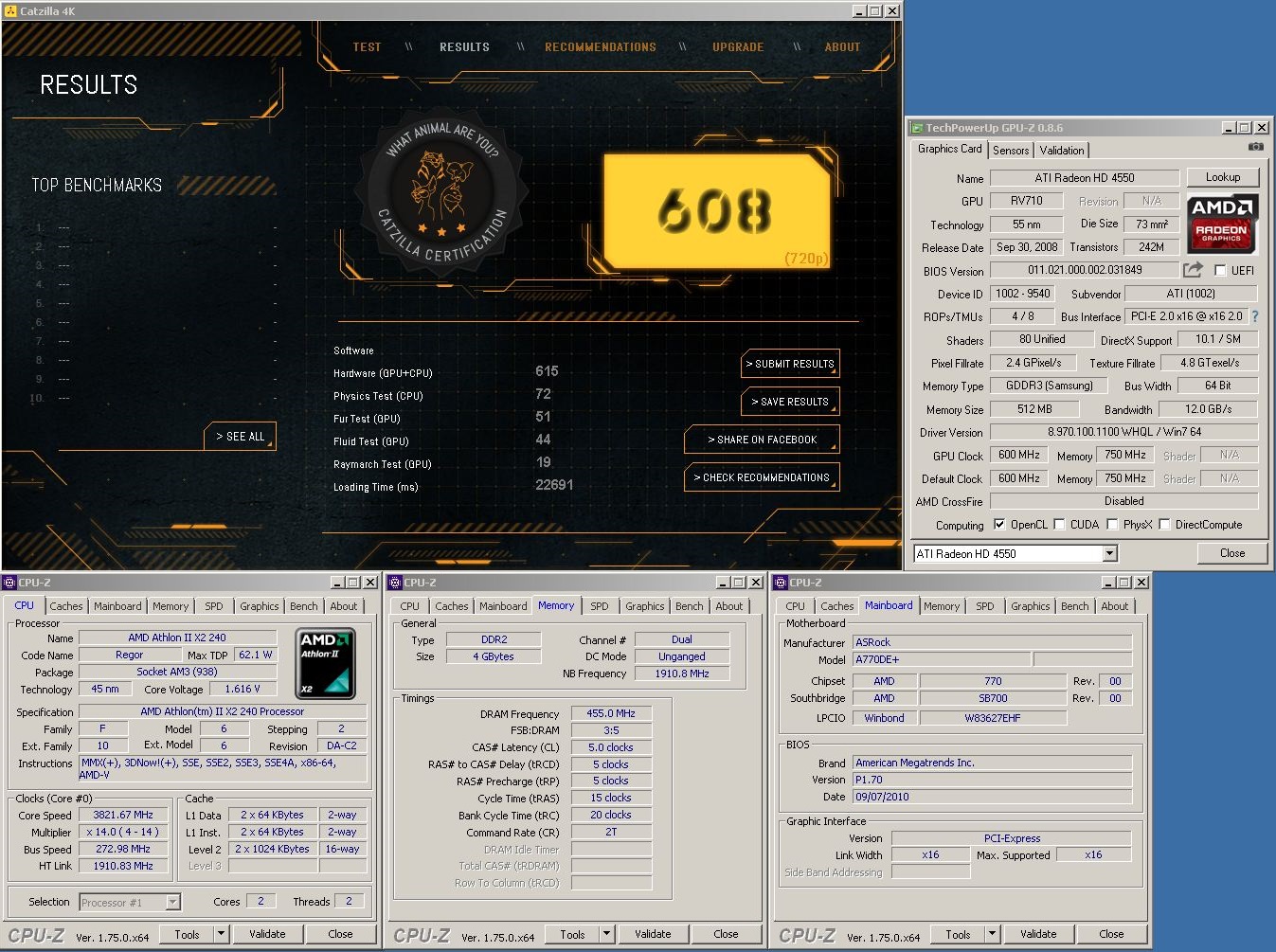
Task: Click Validate in the left CPU-Z window
Action: tap(267, 934)
